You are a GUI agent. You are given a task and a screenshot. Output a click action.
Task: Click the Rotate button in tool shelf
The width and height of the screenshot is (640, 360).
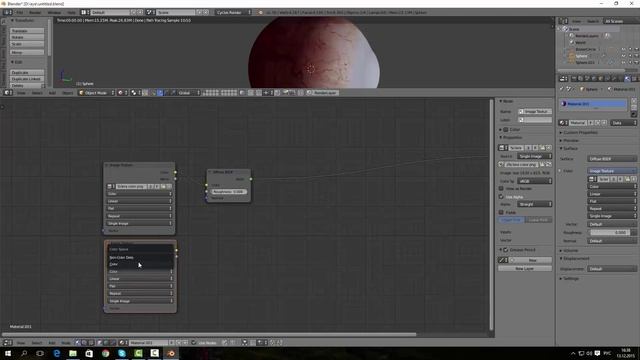pyautogui.click(x=27, y=37)
